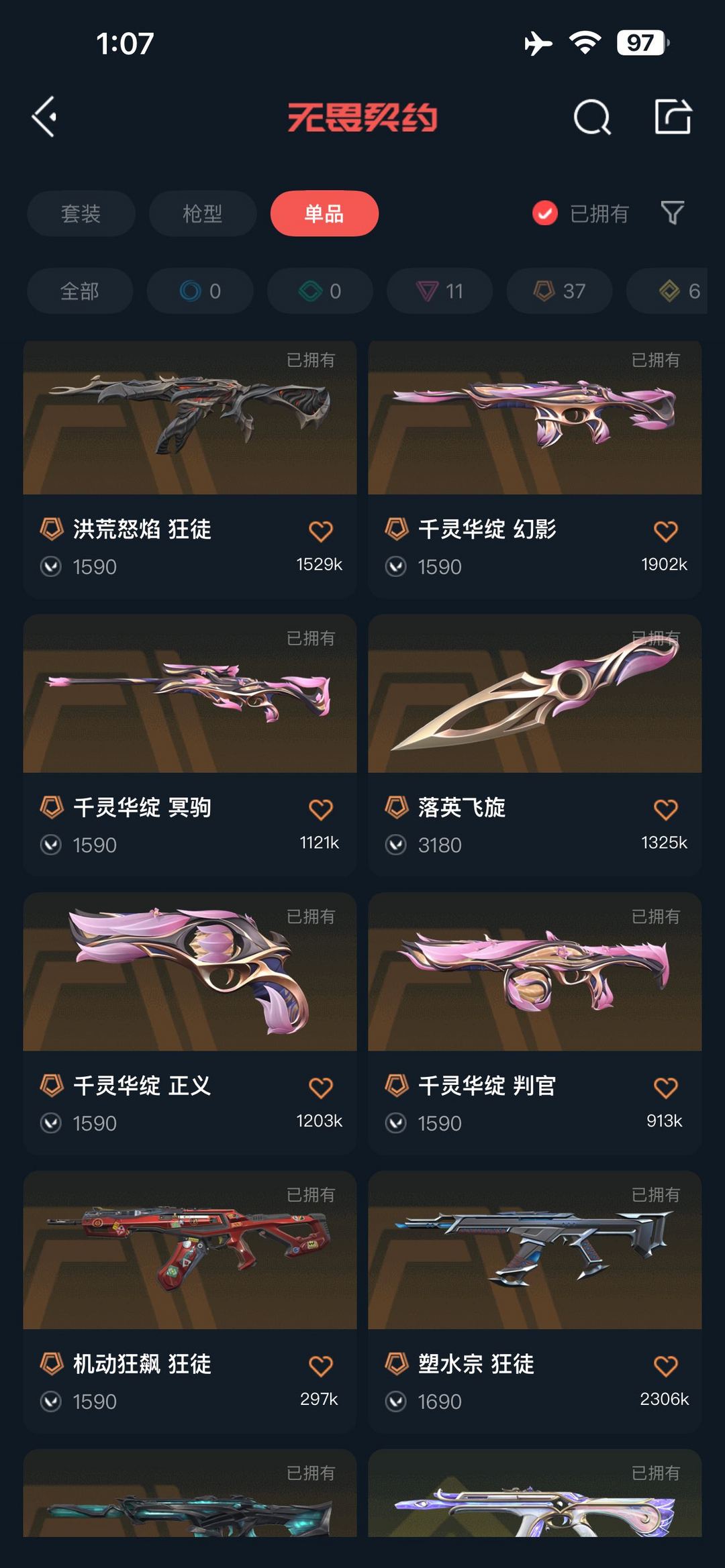Toggle heart on 千灵华绽 幻影

[666, 531]
